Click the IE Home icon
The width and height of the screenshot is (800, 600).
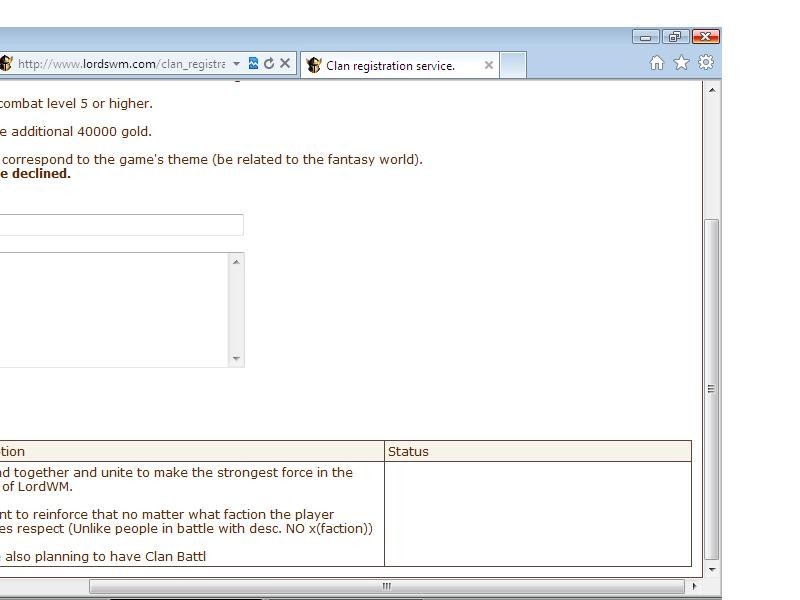657,63
